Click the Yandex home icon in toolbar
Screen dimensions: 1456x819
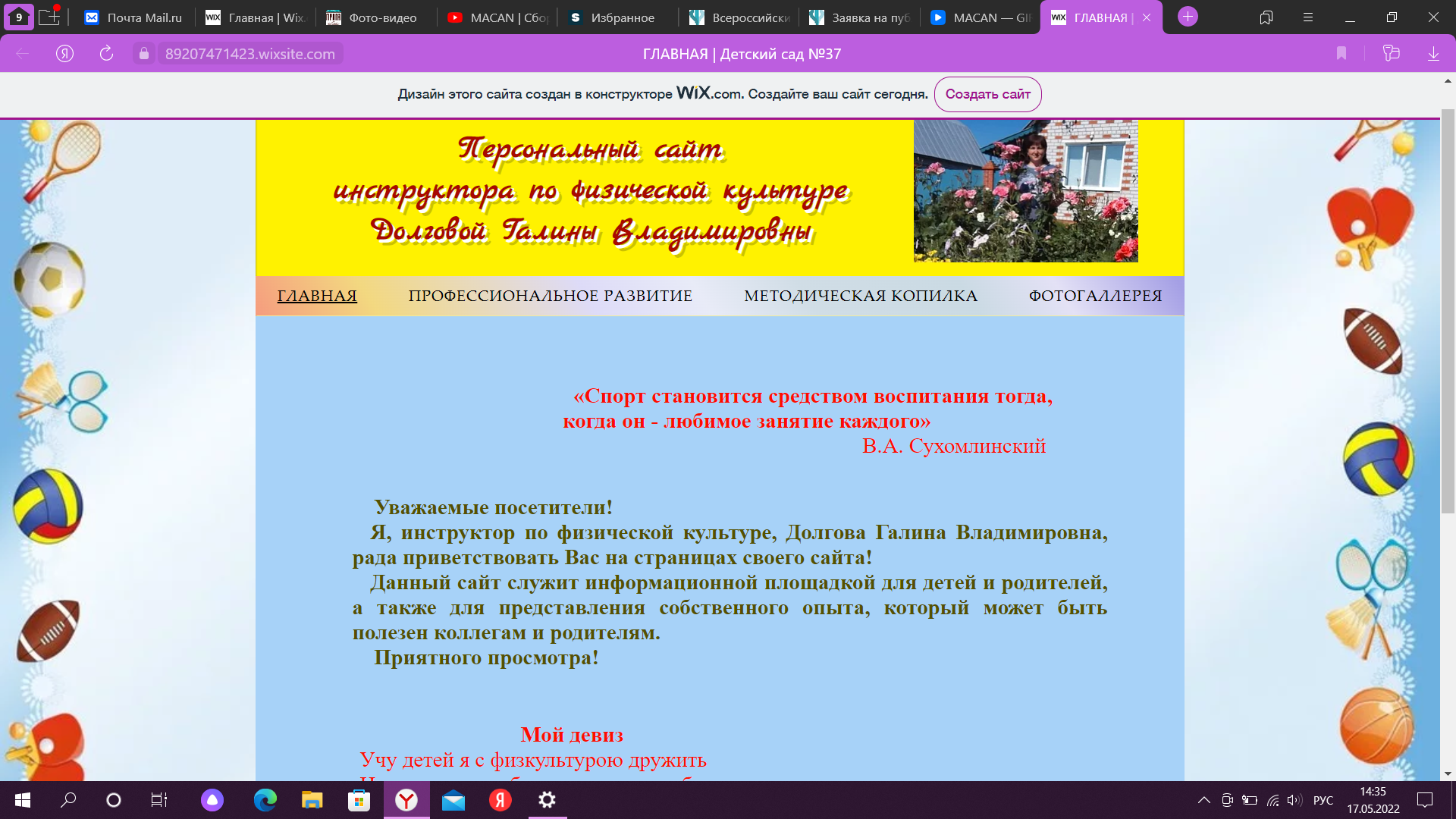(64, 54)
